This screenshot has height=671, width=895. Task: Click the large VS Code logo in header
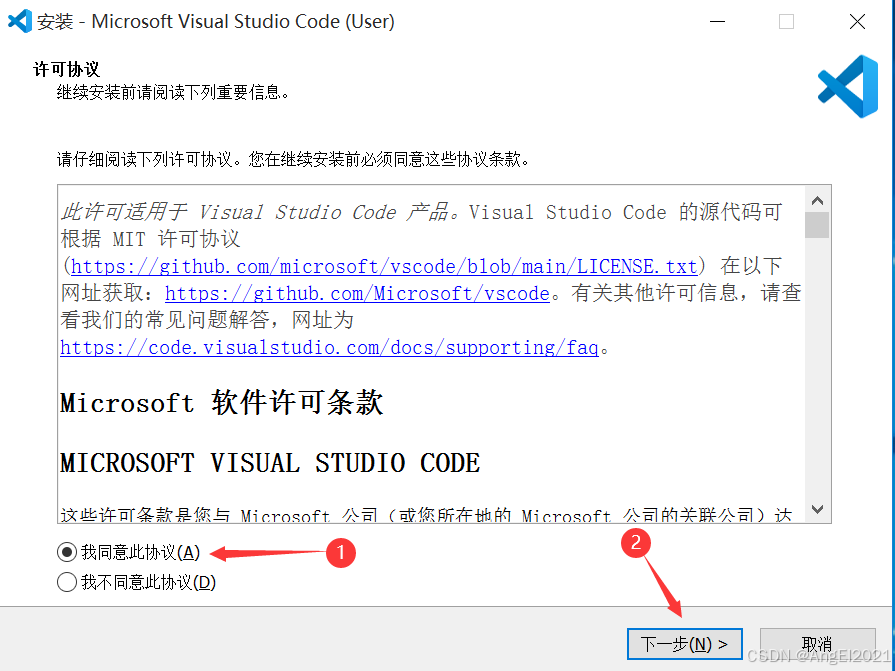(848, 86)
